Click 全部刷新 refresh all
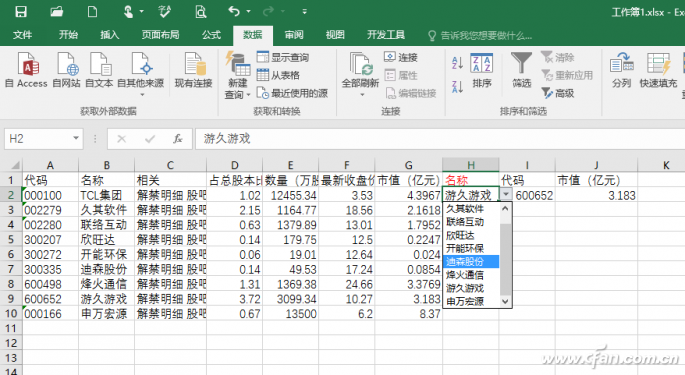The image size is (685, 375). coord(360,74)
